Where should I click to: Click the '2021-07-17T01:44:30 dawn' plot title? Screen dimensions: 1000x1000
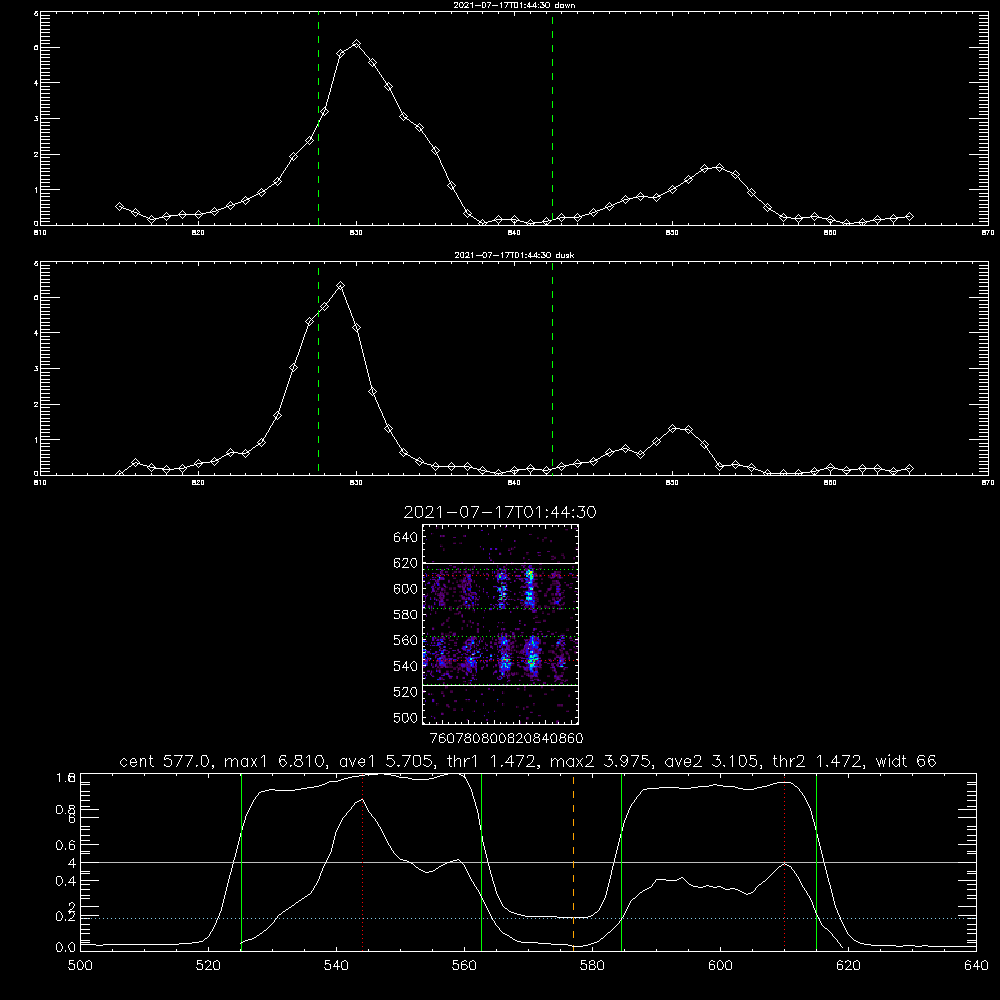click(514, 5)
